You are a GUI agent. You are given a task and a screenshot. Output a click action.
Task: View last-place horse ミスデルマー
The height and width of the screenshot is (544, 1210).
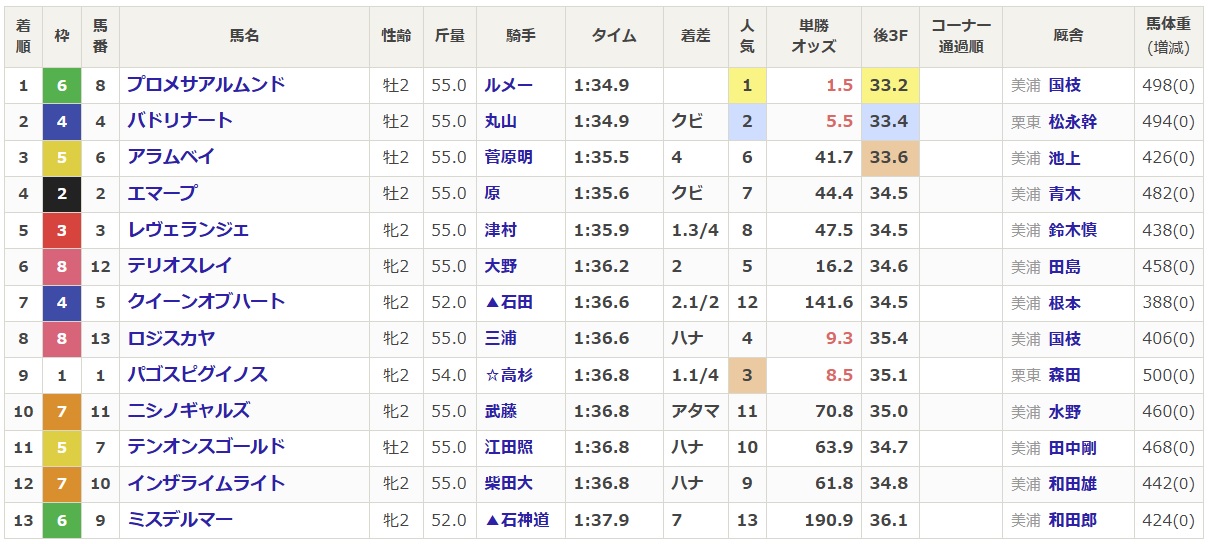[x=179, y=520]
